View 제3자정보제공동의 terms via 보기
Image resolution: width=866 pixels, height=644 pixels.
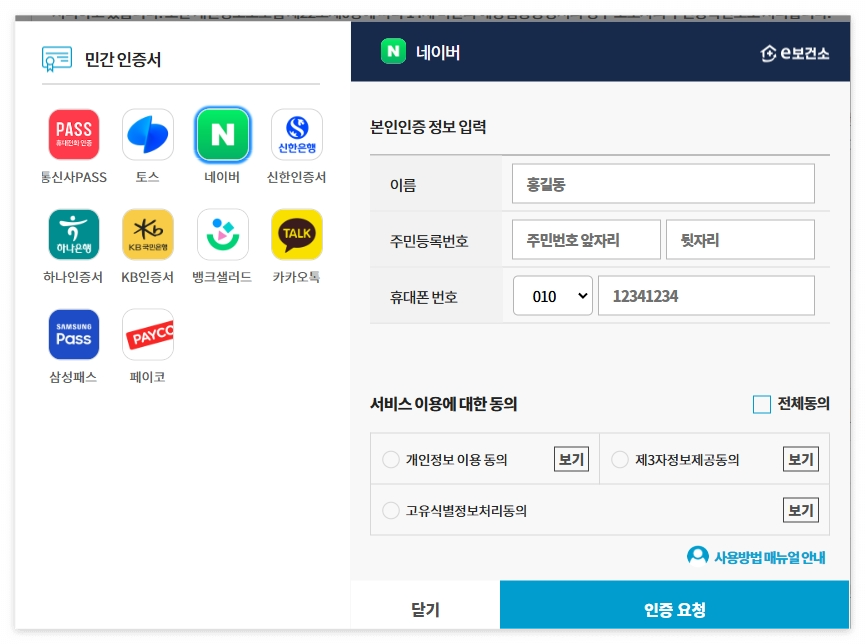click(801, 459)
